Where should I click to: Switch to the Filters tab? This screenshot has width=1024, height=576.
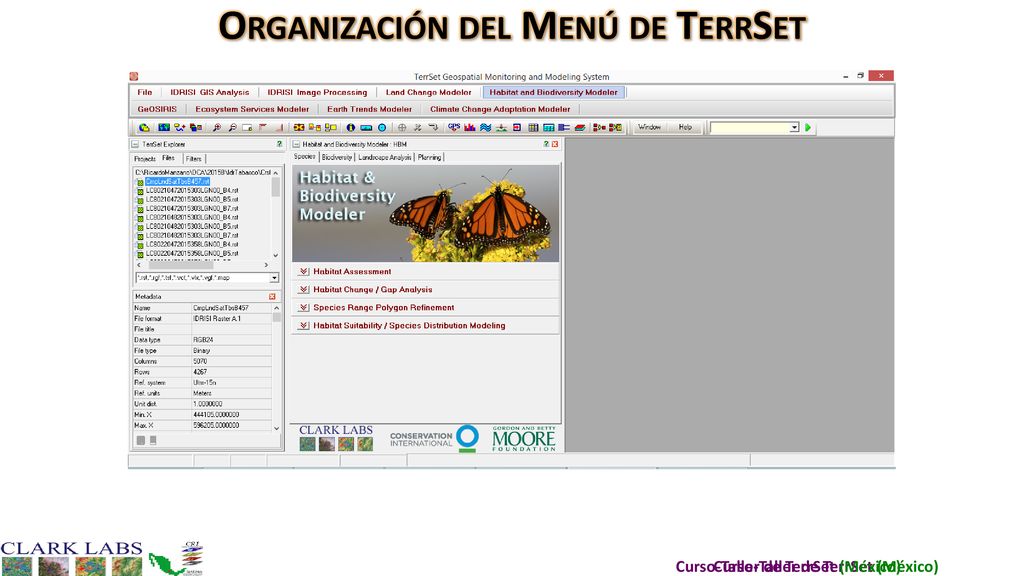(x=193, y=159)
